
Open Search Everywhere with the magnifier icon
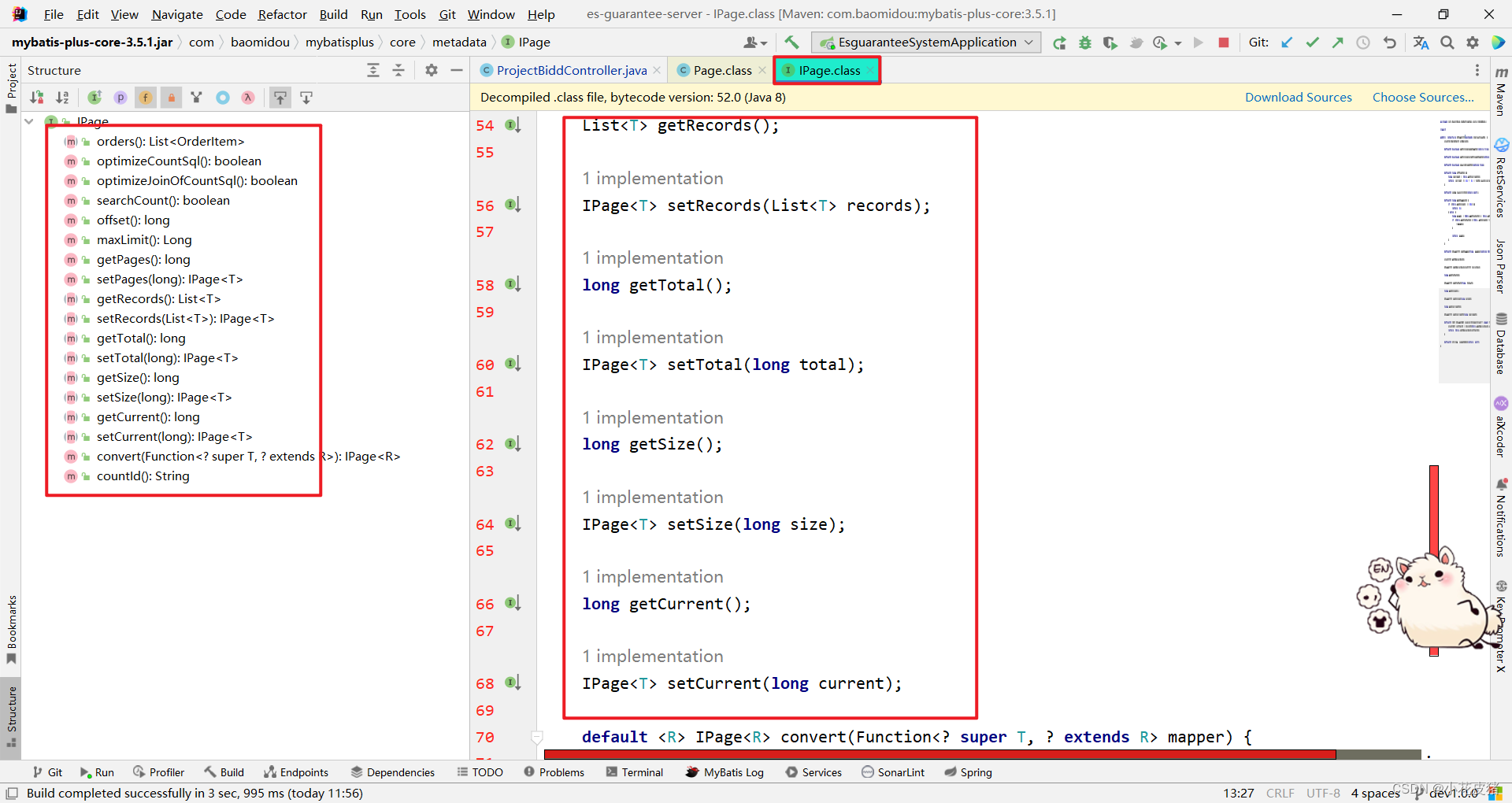pos(1447,43)
